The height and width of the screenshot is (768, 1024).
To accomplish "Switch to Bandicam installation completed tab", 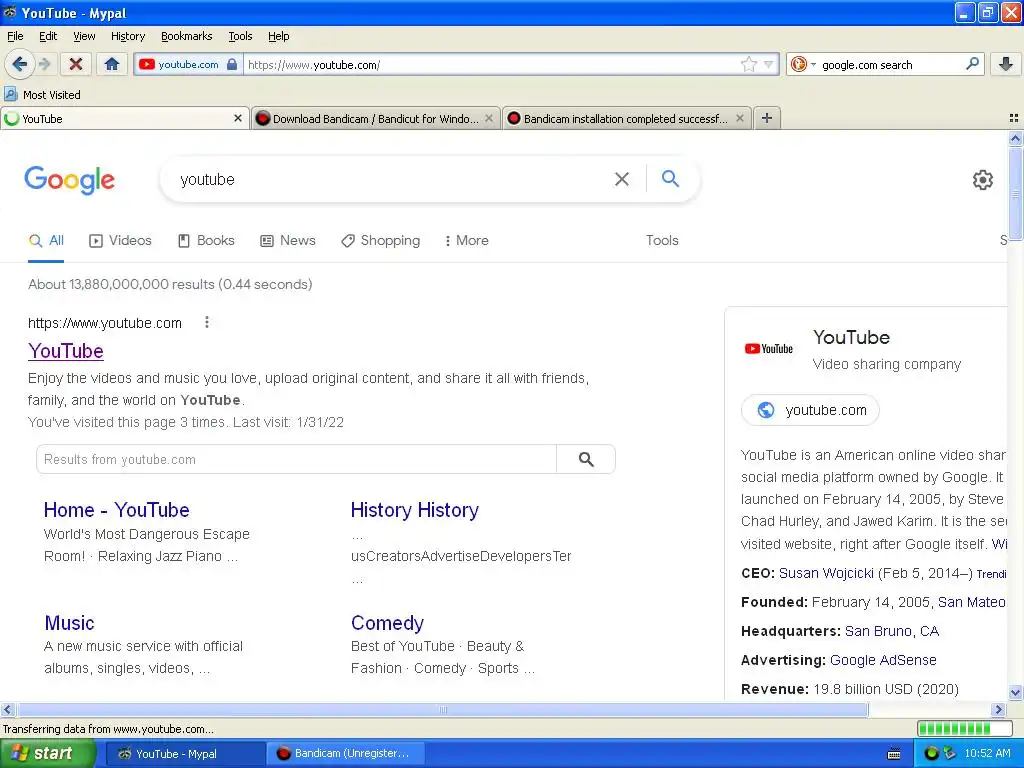I will pos(626,118).
